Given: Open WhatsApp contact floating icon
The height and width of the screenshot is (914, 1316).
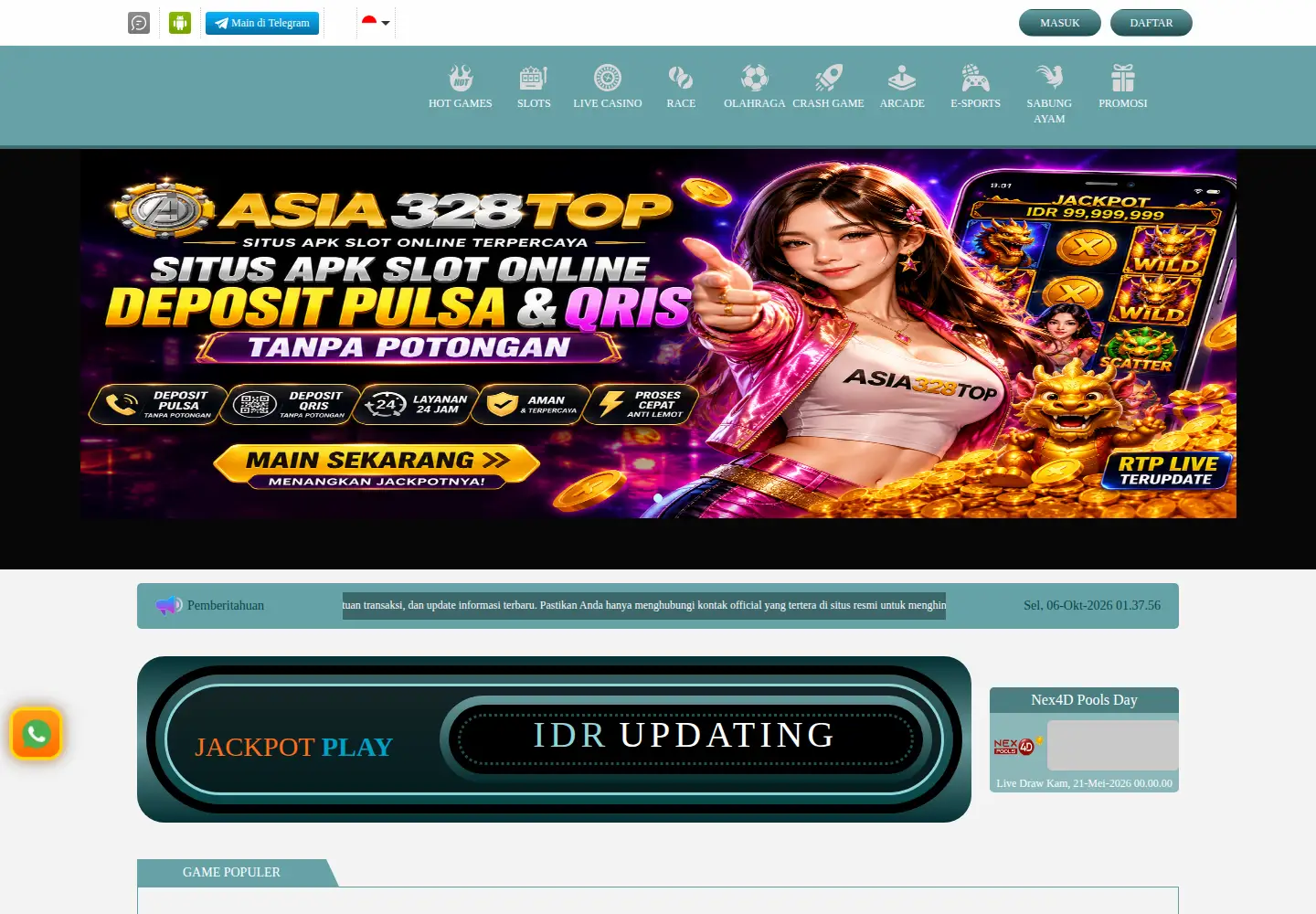Looking at the screenshot, I should [x=37, y=734].
